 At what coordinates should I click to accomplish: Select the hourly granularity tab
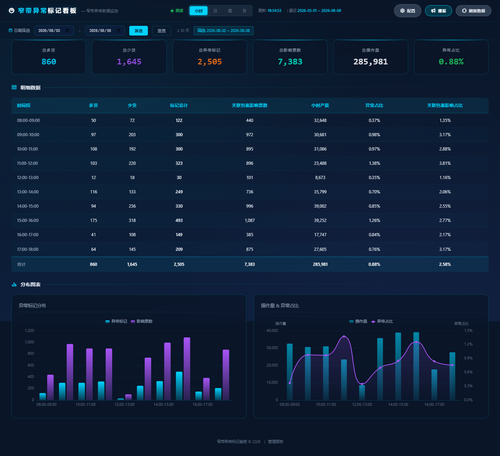coord(198,11)
